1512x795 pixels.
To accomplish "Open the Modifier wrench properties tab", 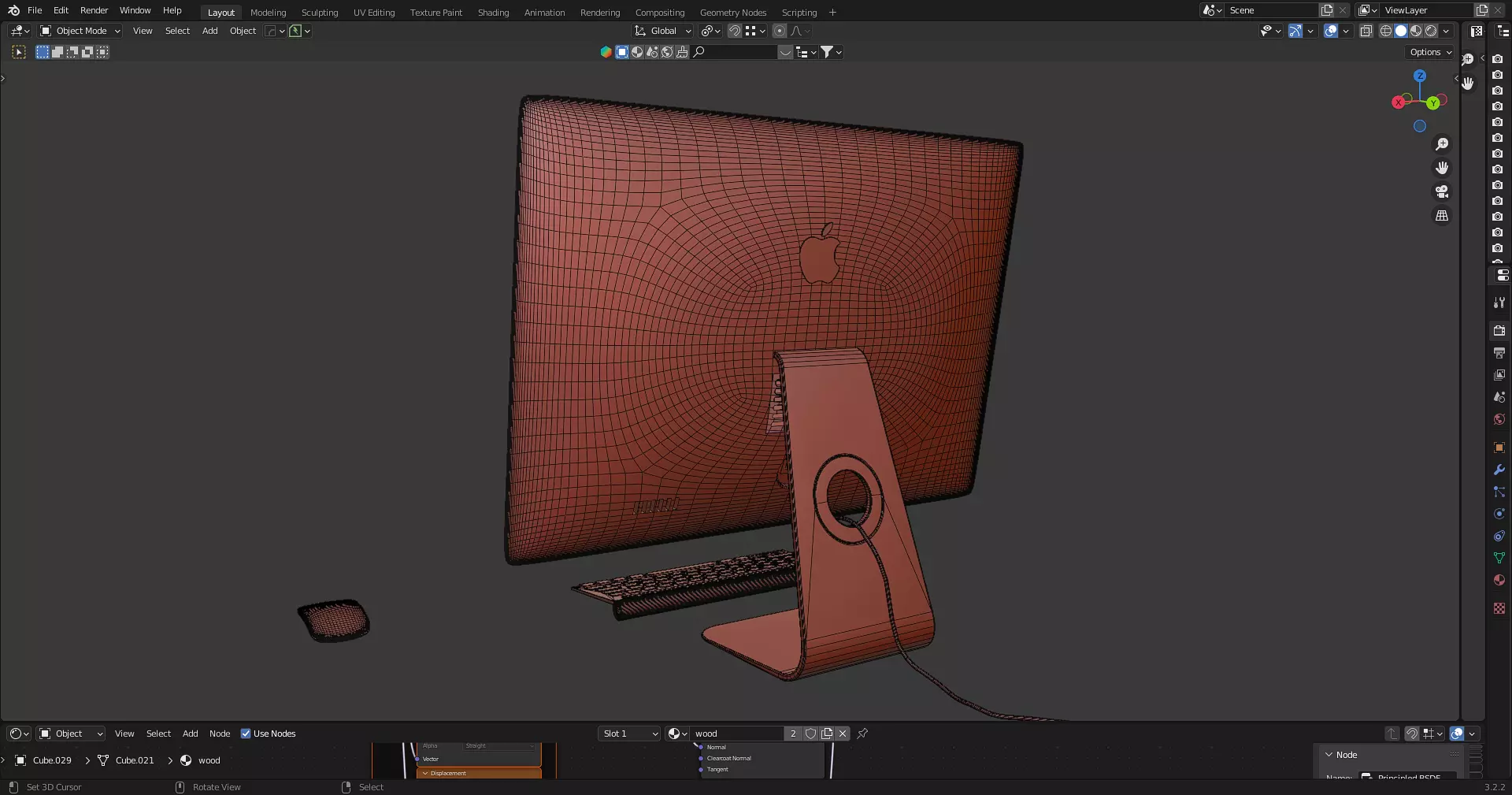I will [1499, 470].
